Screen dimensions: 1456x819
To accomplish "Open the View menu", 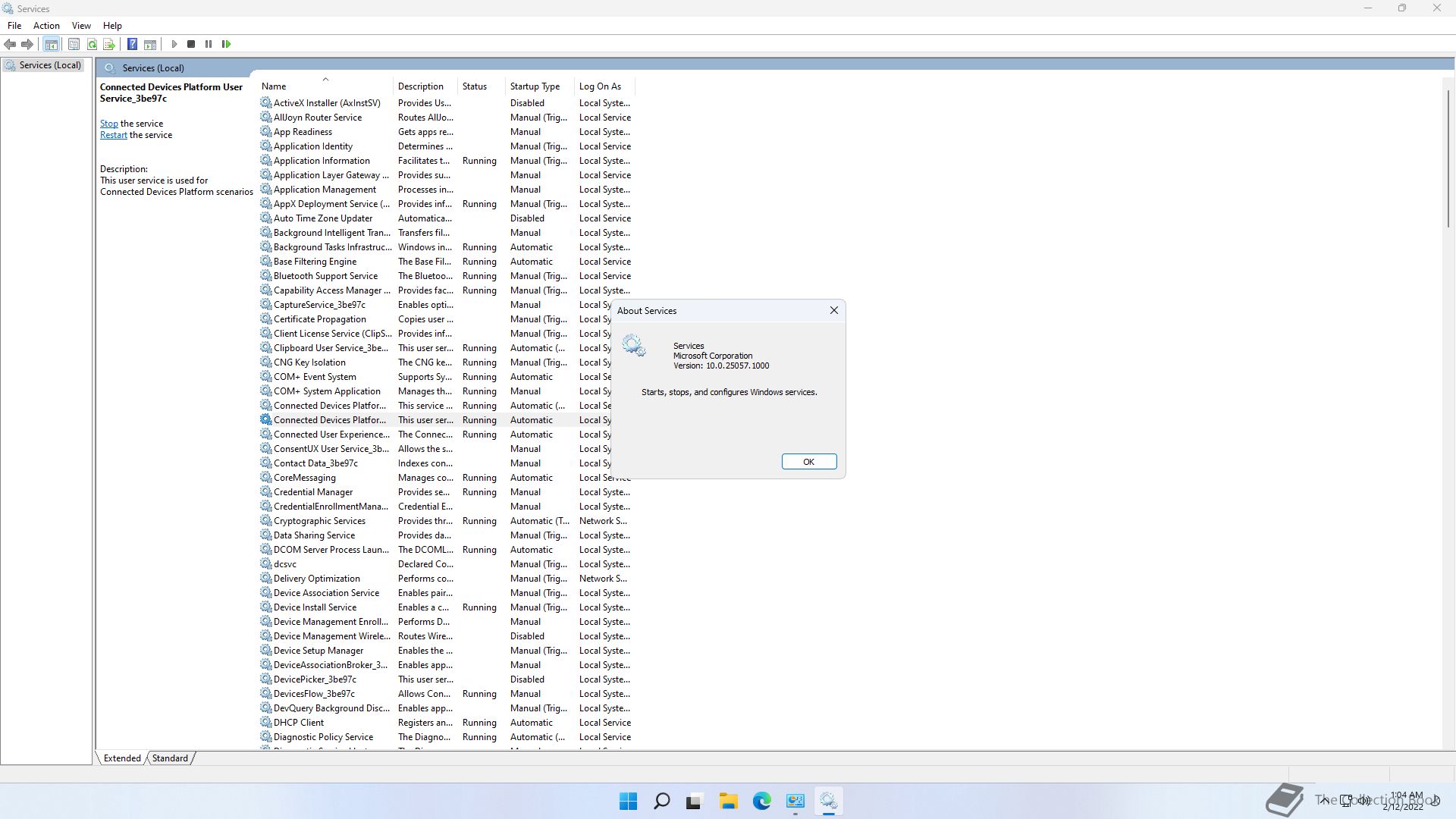I will 81,25.
